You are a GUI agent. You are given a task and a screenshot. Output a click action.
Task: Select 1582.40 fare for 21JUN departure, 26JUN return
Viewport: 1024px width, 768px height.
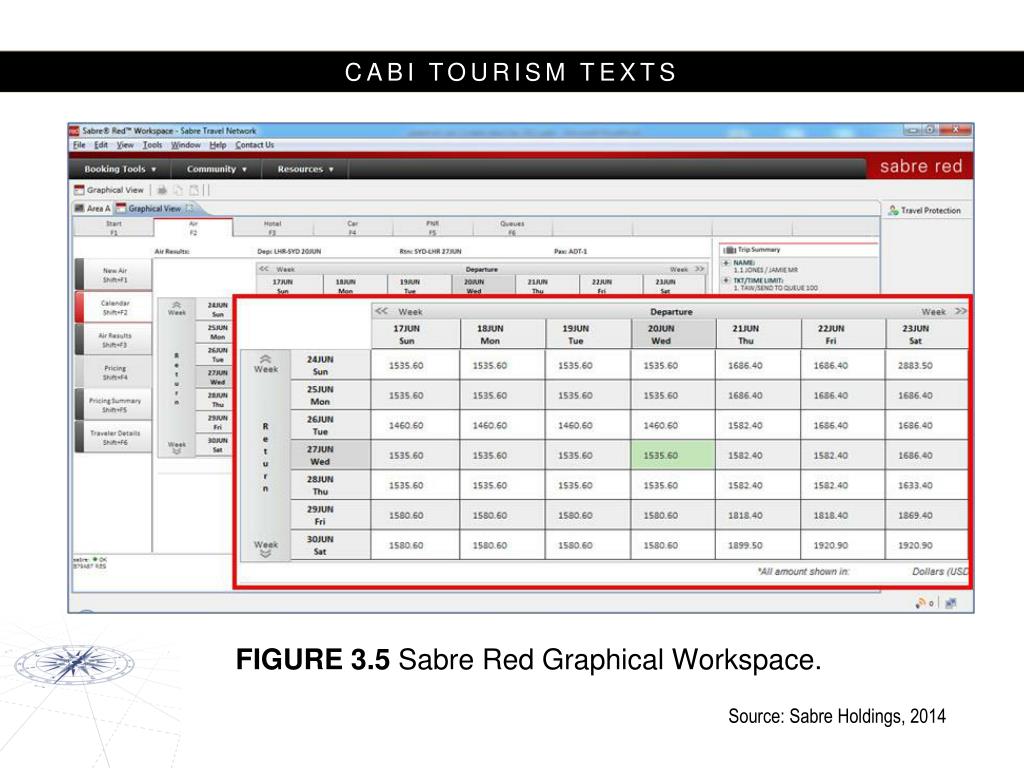[x=758, y=425]
